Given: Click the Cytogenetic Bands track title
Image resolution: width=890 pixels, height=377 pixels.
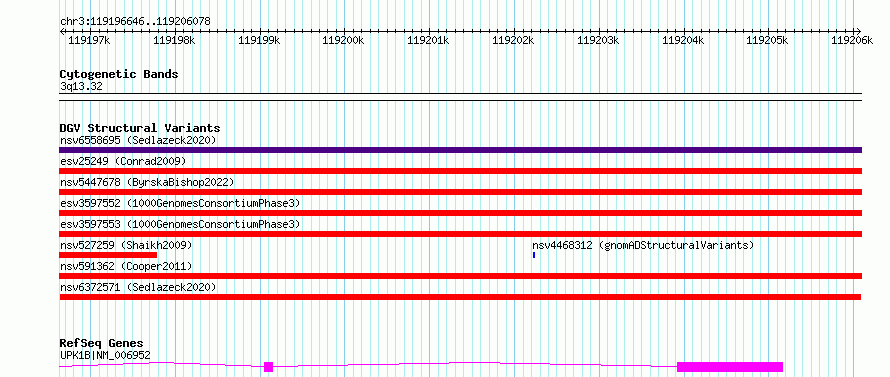Looking at the screenshot, I should coord(119,74).
